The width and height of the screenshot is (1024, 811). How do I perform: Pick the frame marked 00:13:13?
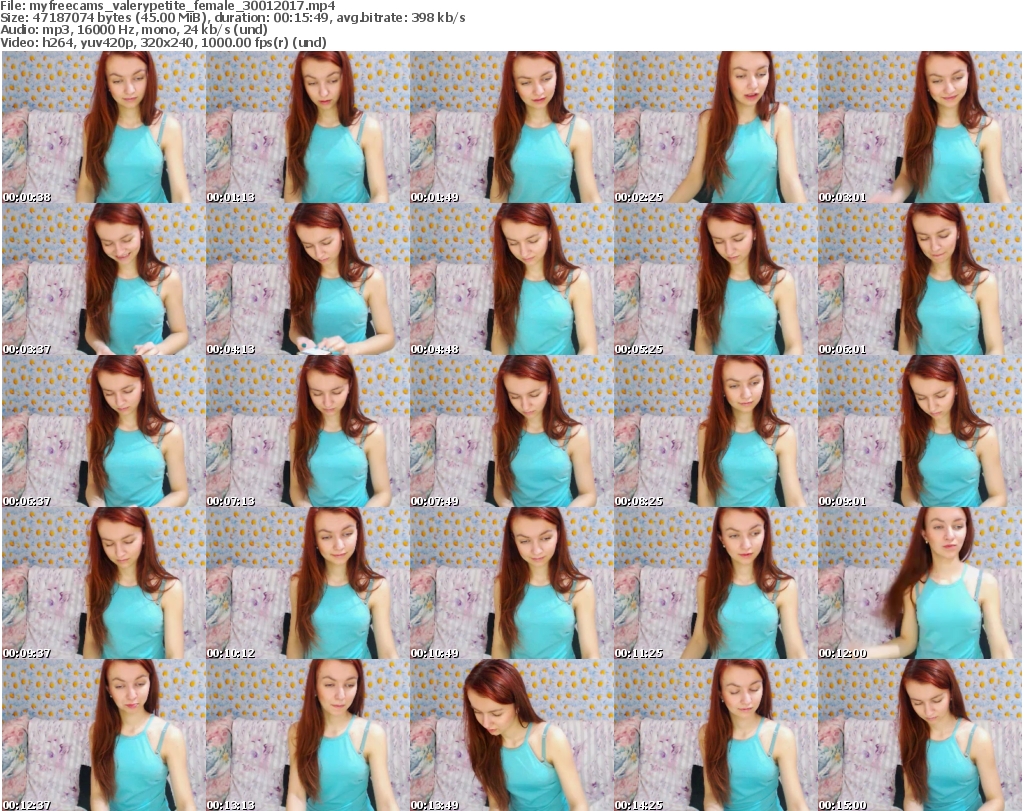point(308,735)
